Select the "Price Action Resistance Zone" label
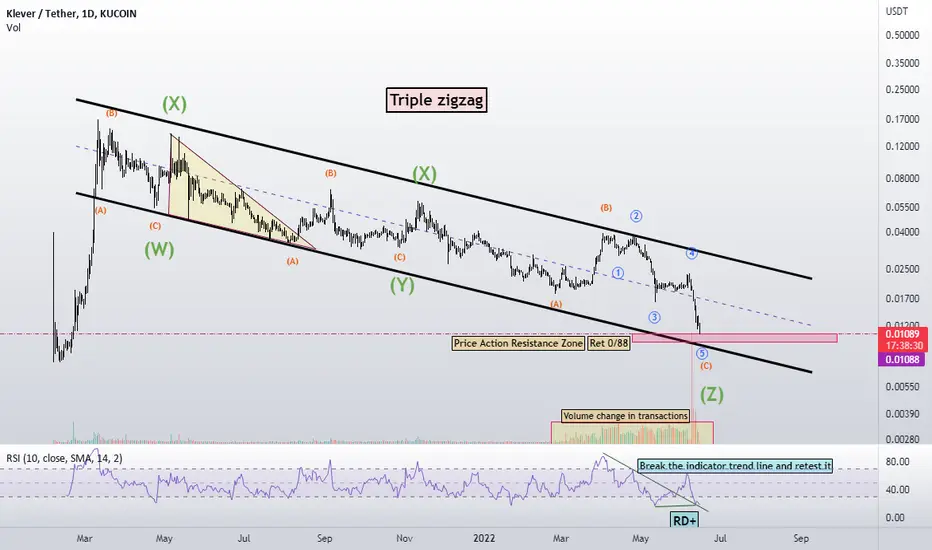Image resolution: width=932 pixels, height=550 pixels. click(518, 343)
